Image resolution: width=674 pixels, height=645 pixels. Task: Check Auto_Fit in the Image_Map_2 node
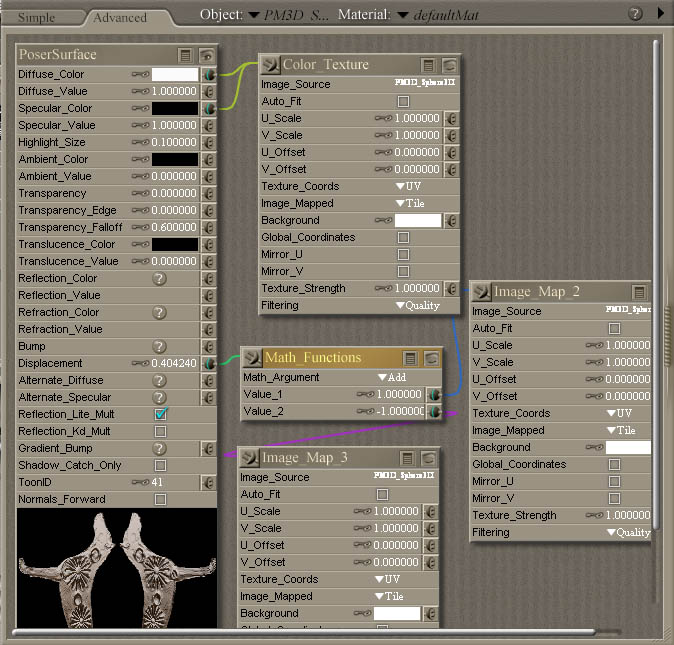point(615,329)
